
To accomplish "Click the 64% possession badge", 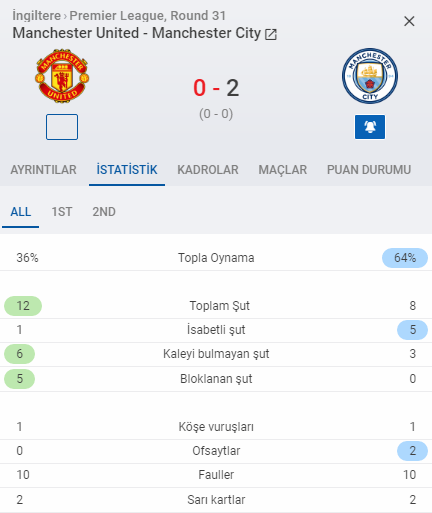I will coord(405,258).
